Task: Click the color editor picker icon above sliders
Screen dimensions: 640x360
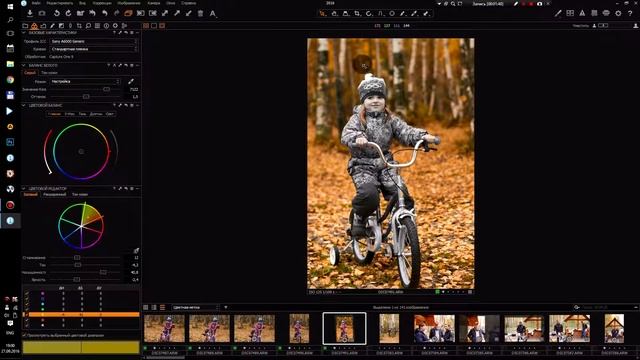Action: [136, 251]
